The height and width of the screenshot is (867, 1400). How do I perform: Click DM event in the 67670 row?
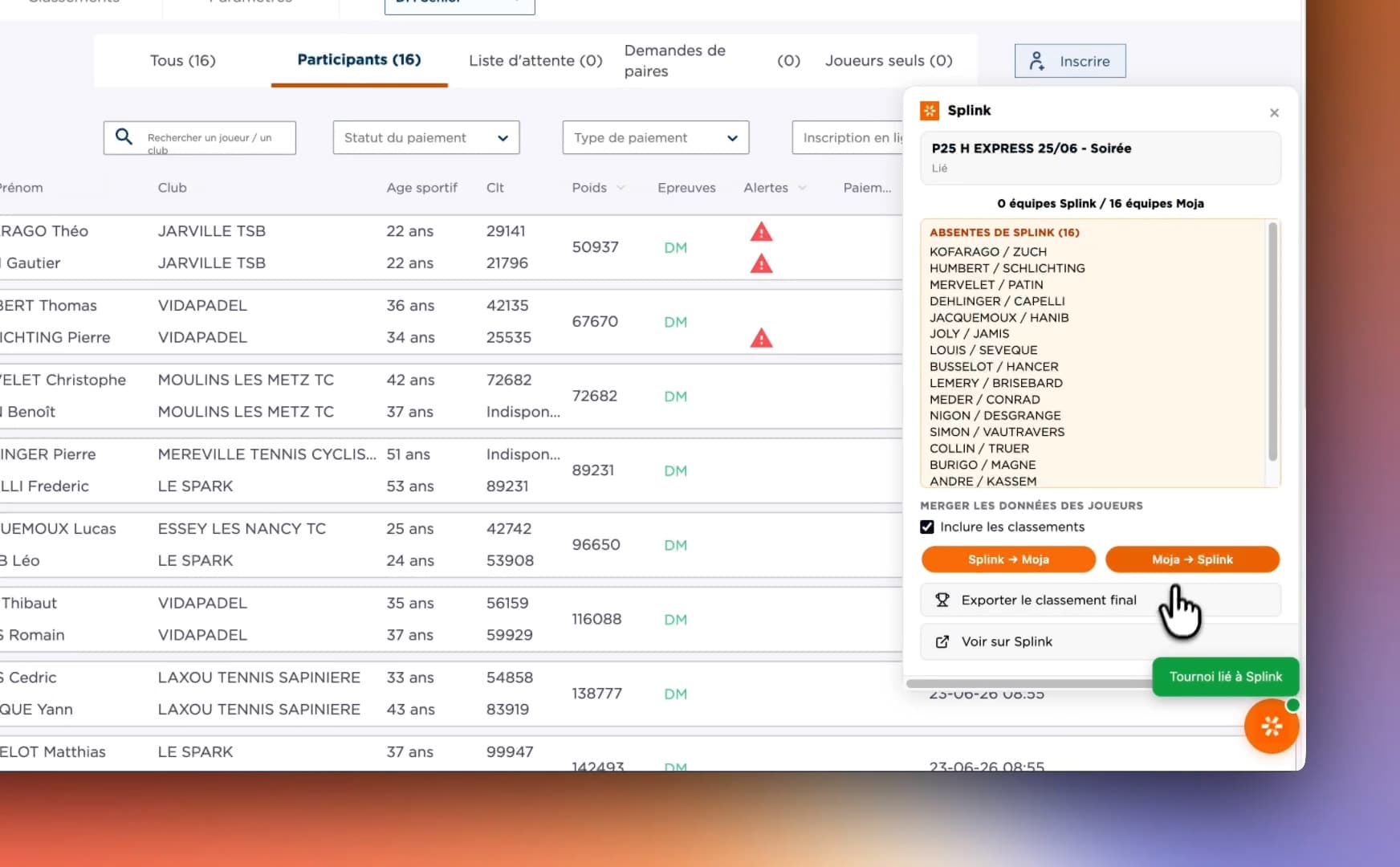coord(675,322)
